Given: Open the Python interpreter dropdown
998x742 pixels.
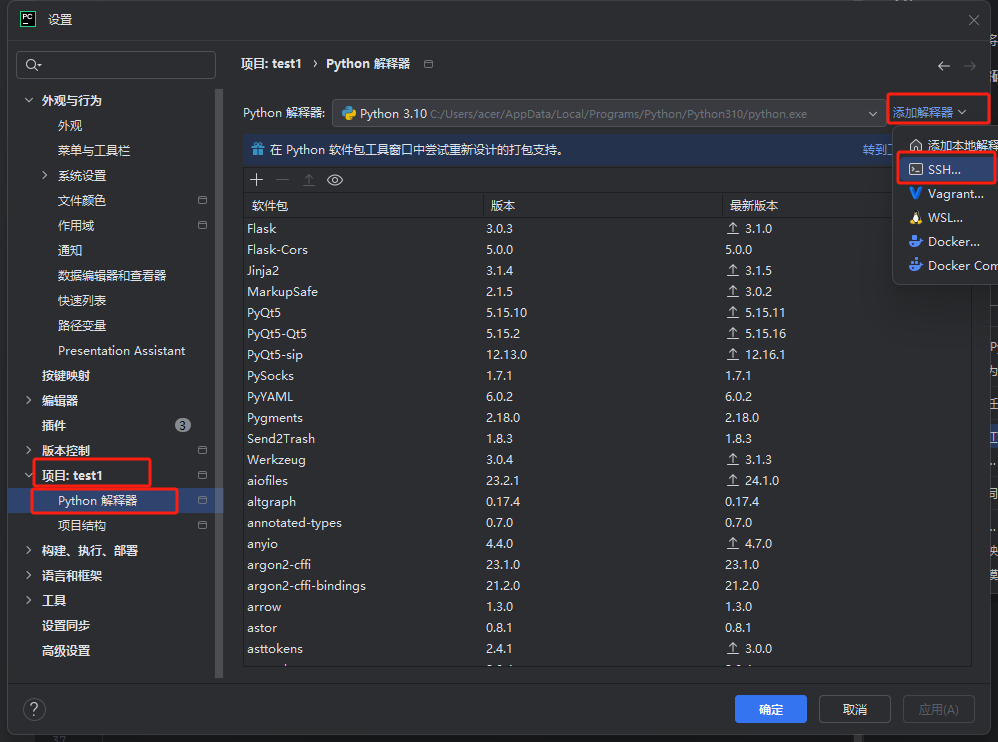Looking at the screenshot, I should coord(873,114).
